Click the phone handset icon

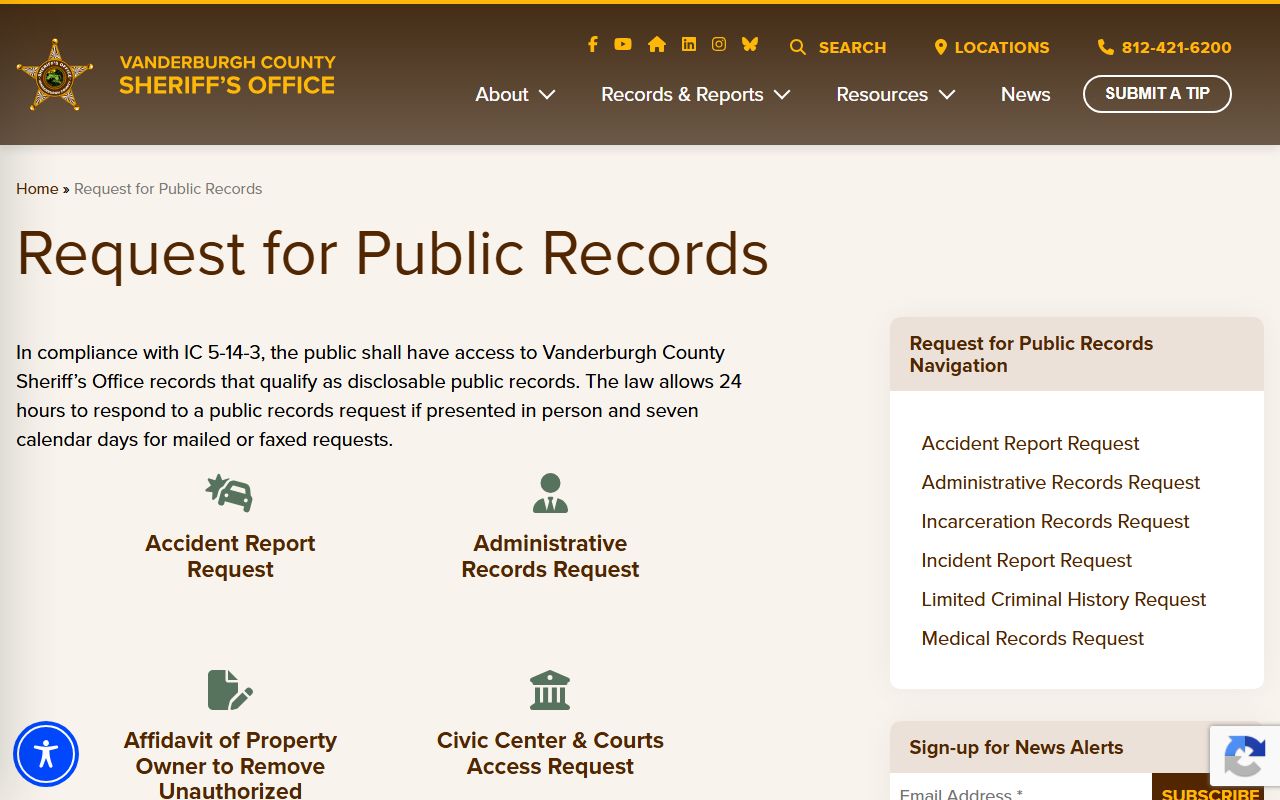point(1105,47)
